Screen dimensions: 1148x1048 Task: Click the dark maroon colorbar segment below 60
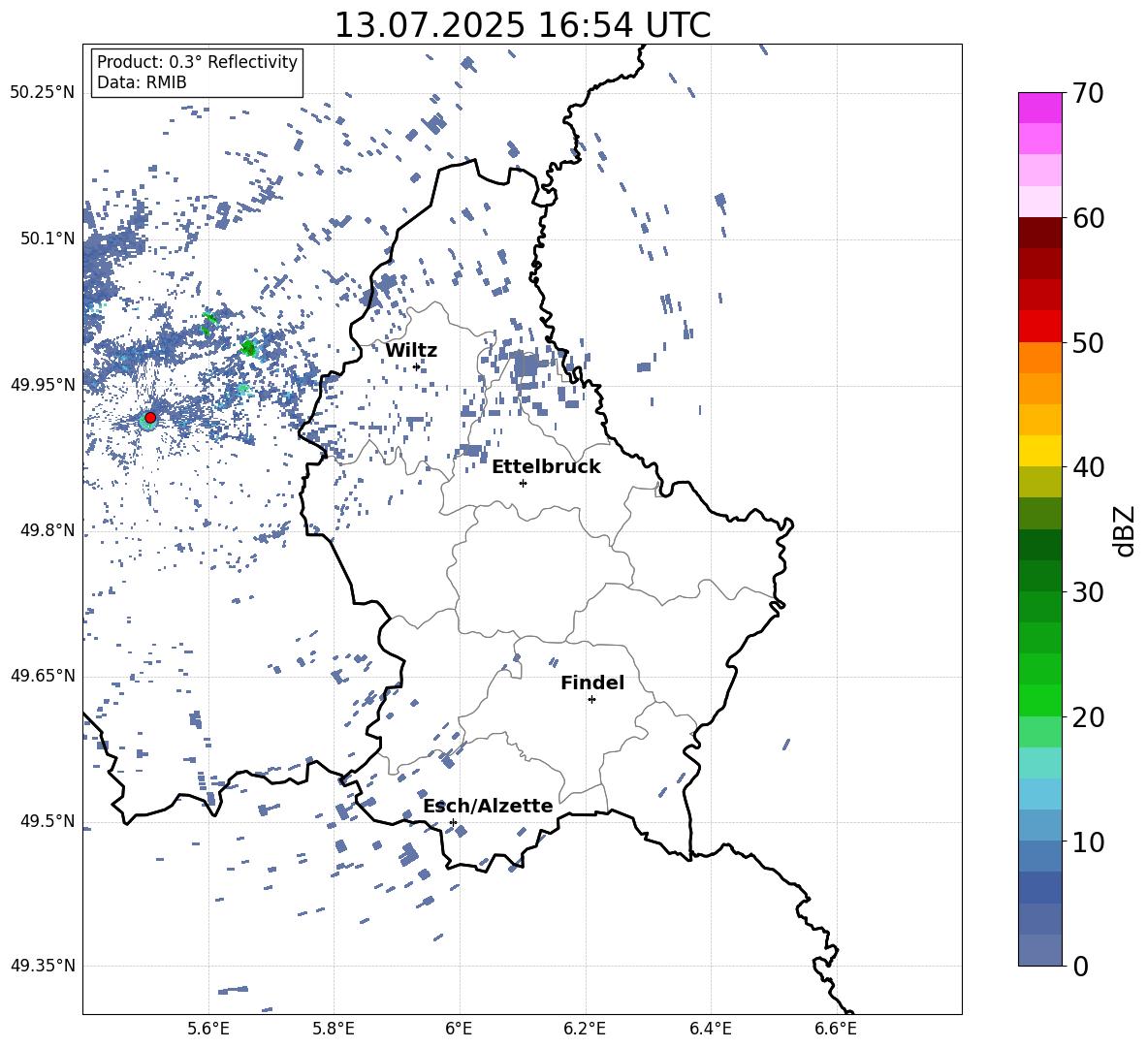click(x=1040, y=233)
